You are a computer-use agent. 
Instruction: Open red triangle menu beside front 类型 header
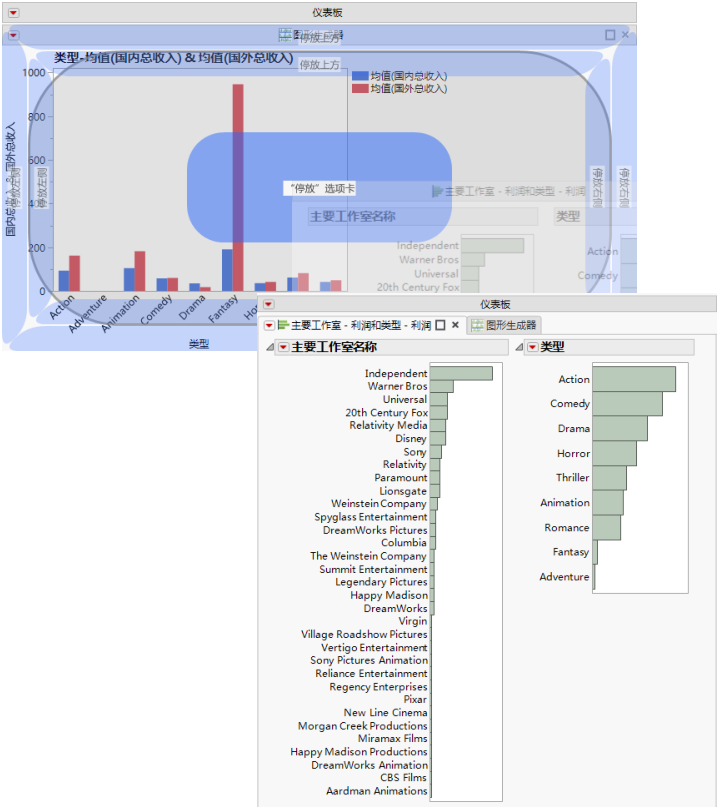[532, 347]
